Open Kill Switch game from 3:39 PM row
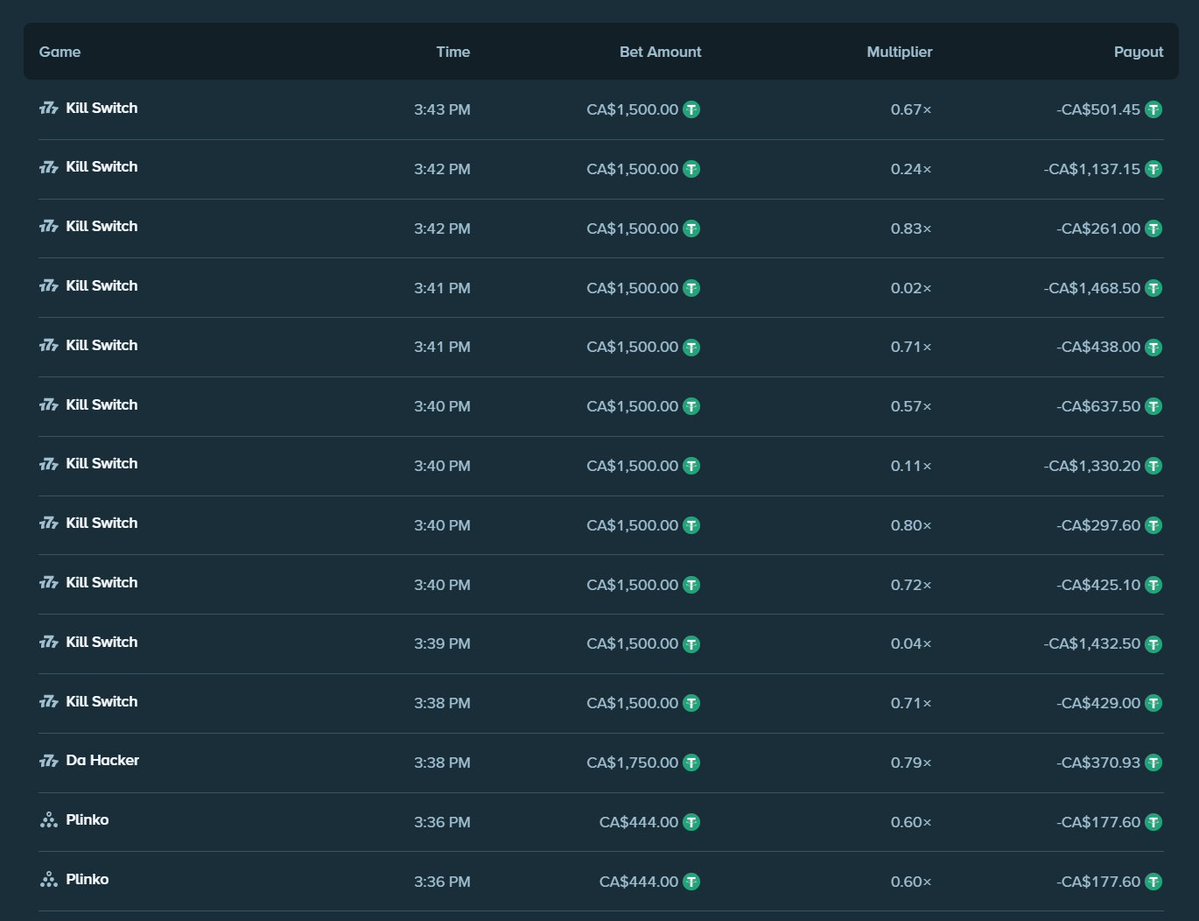Viewport: 1199px width, 921px height. coord(102,642)
